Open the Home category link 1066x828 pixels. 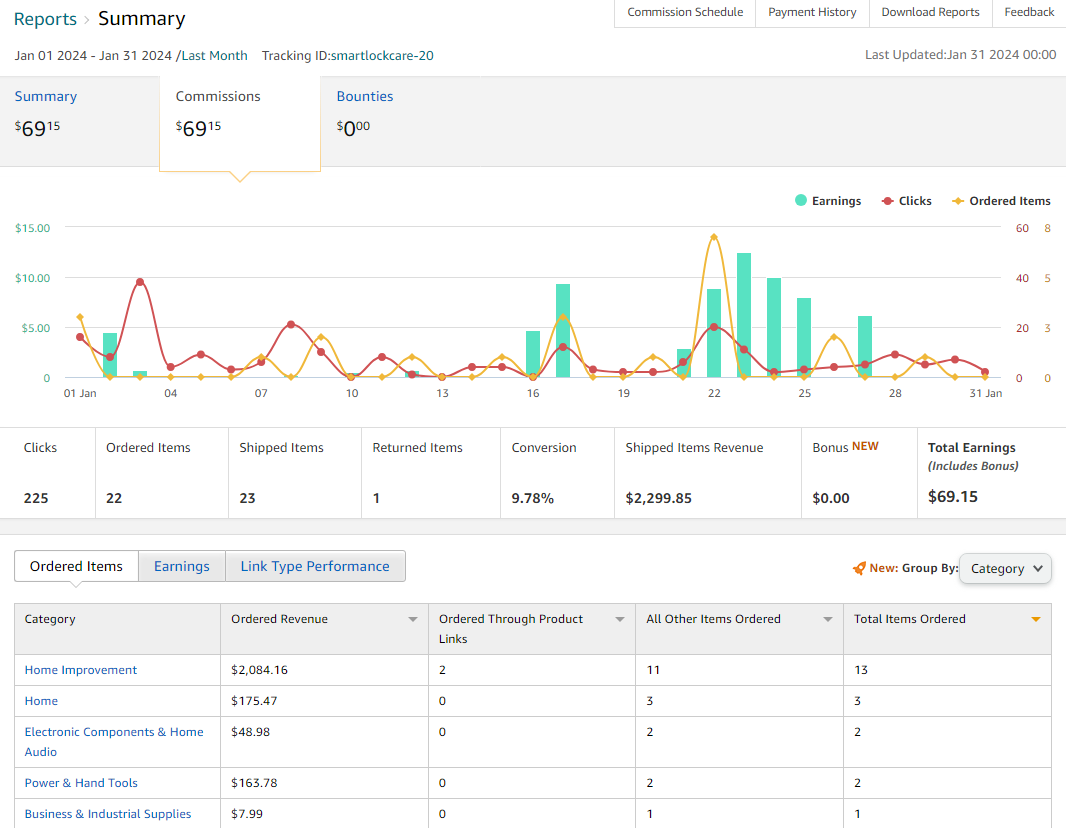click(x=41, y=701)
